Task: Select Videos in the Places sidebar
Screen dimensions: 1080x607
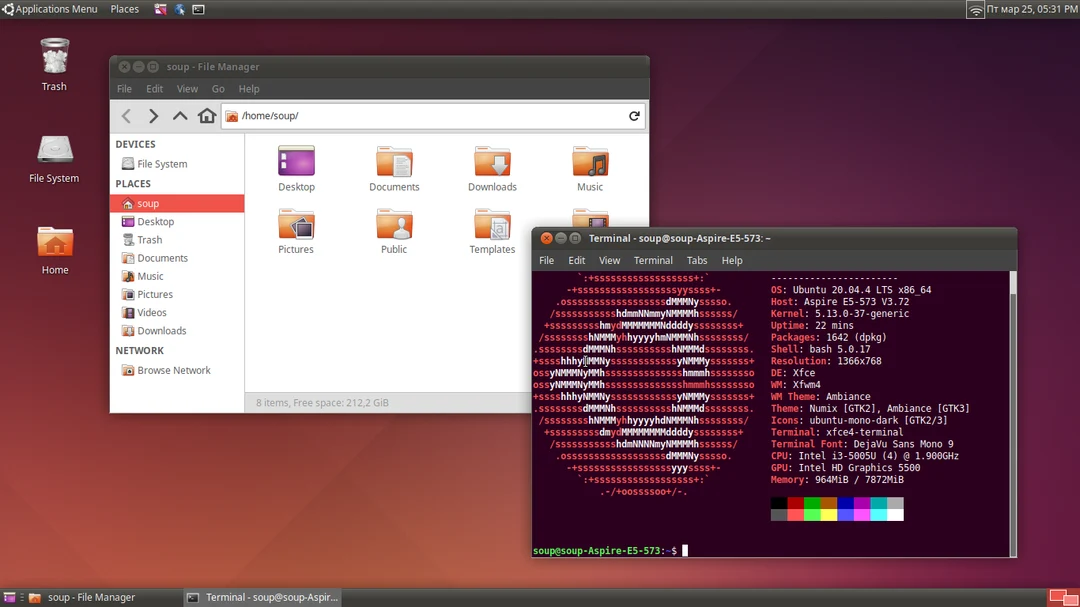Action: 152,312
